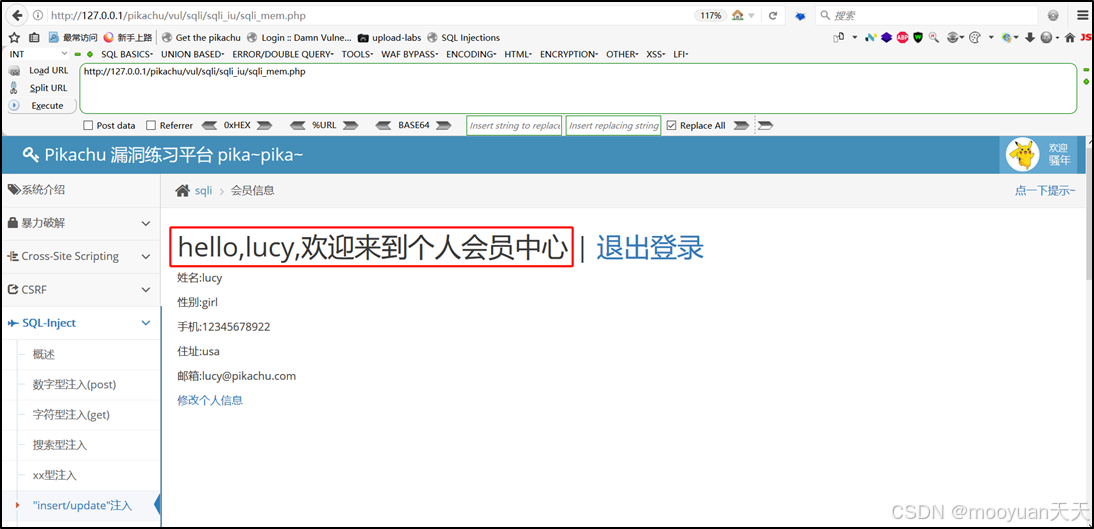
Task: Toggle the Replace All checkbox
Action: [671, 126]
